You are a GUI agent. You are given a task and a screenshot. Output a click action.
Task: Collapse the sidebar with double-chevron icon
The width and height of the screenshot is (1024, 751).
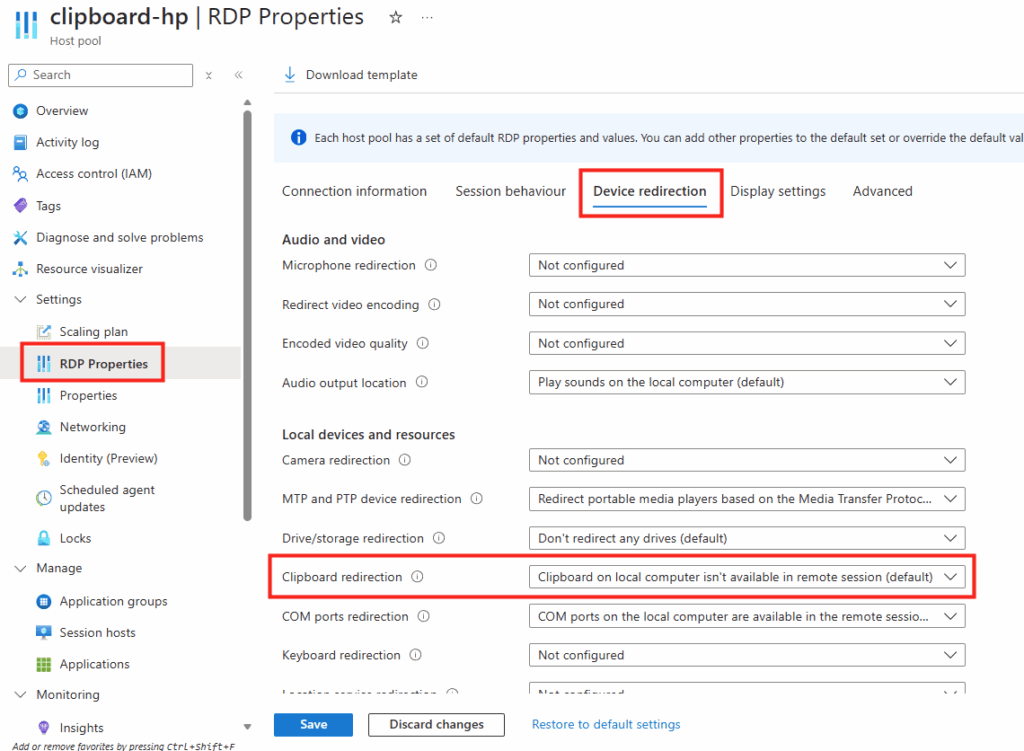[239, 75]
